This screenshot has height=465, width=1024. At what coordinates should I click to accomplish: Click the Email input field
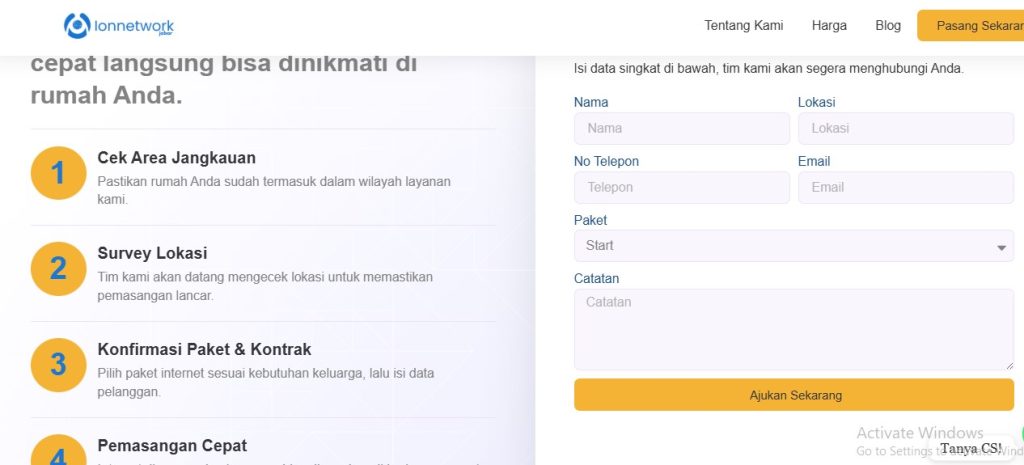click(905, 187)
